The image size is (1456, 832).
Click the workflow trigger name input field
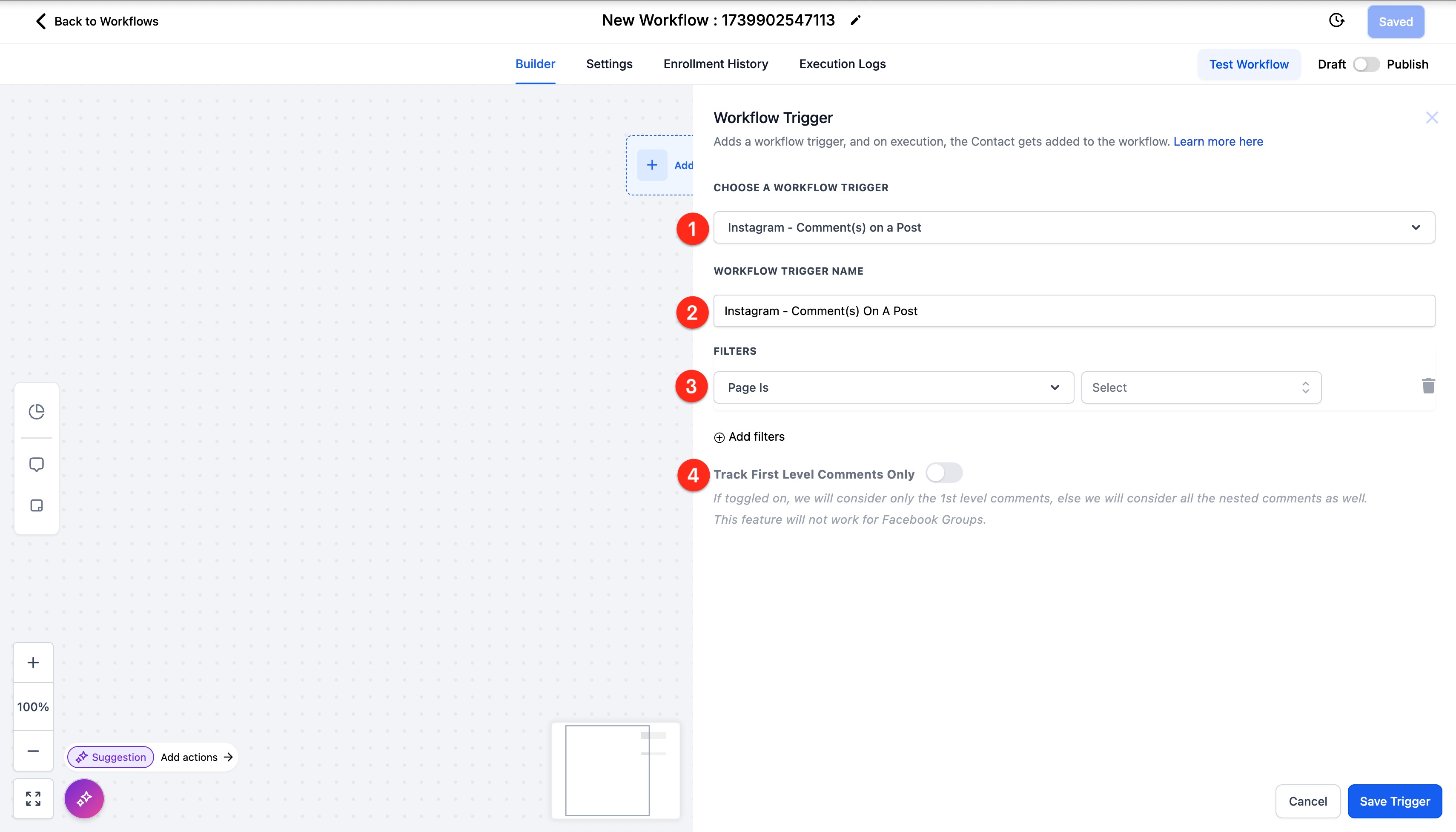pyautogui.click(x=1074, y=311)
